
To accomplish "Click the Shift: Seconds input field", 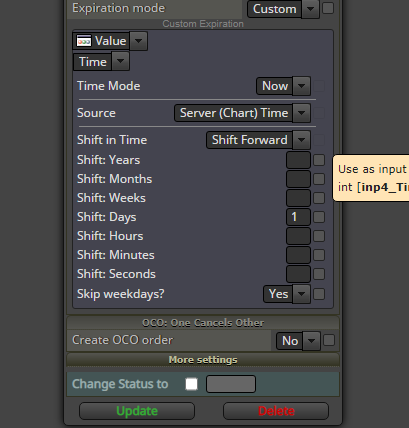I will [298, 274].
